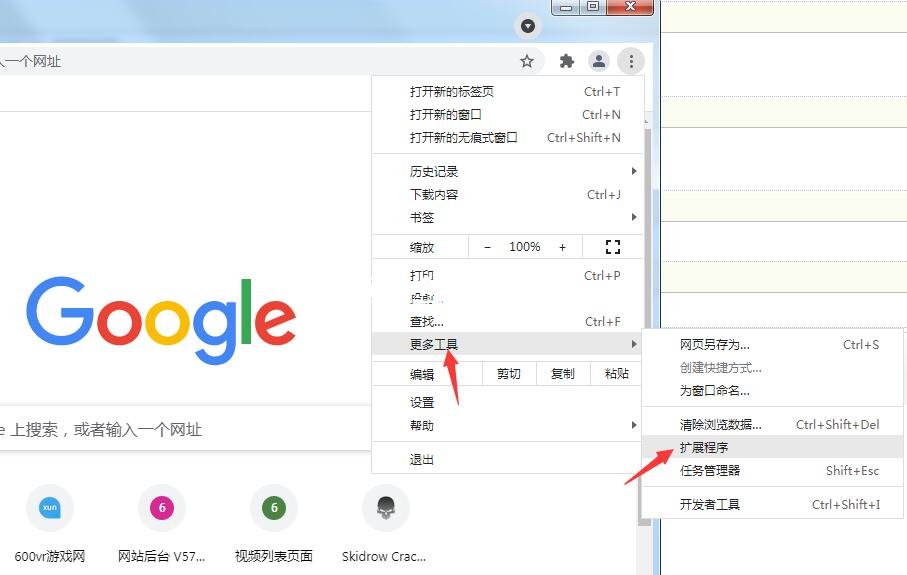
Task: Increase zoom with the plus button
Action: point(562,247)
